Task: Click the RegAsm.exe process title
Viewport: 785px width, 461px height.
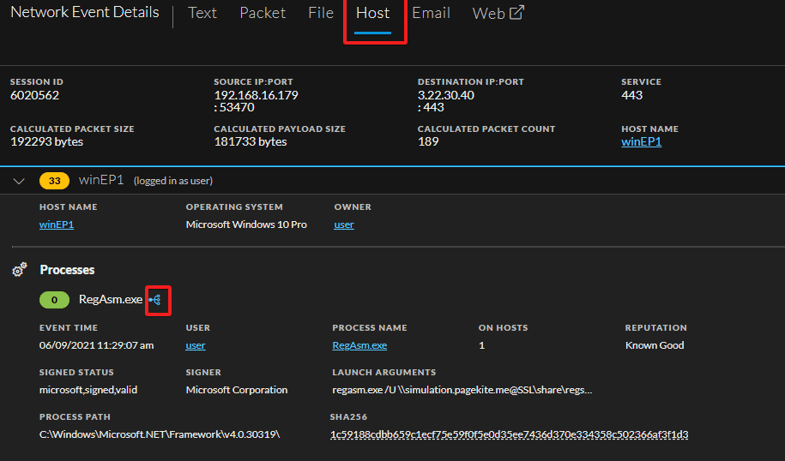Action: coord(110,299)
